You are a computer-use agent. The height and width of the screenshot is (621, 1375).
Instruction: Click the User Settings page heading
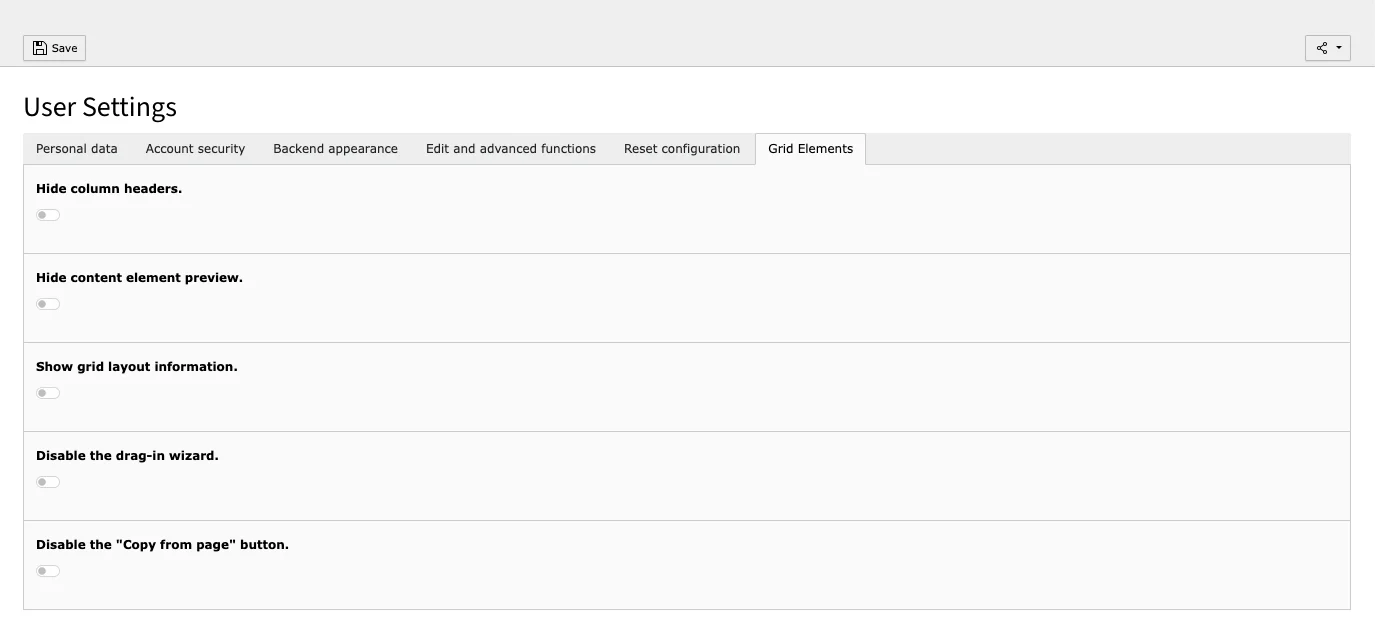100,107
